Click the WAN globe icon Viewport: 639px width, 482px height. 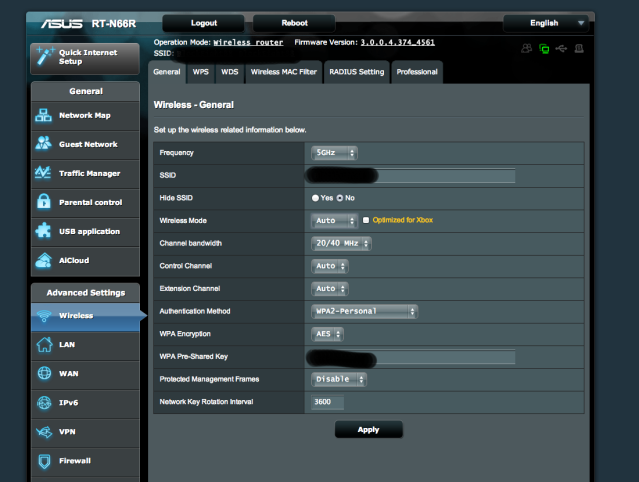click(x=44, y=373)
